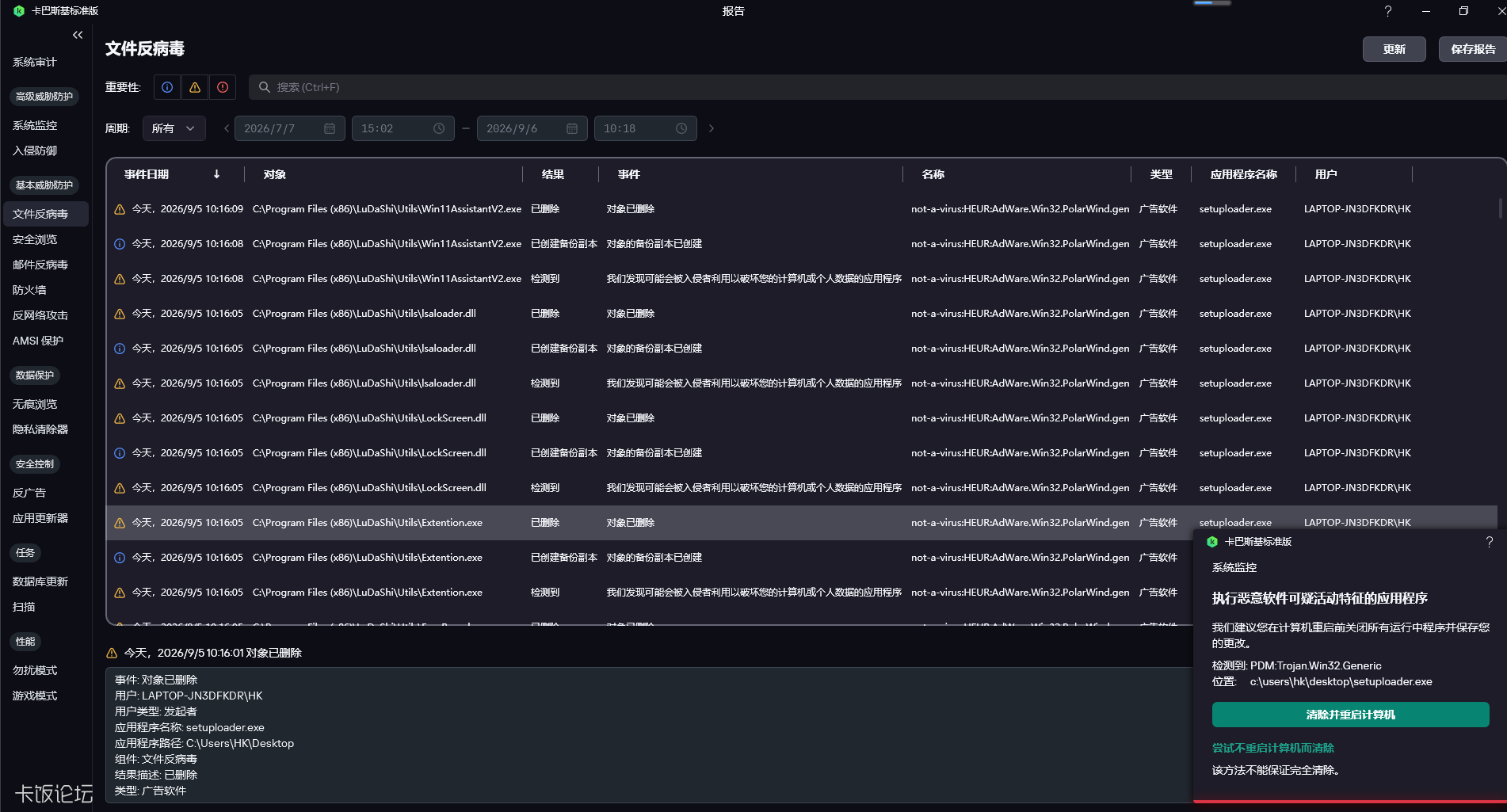Go to previous period with left chevron
This screenshot has width=1507, height=812.
[227, 128]
